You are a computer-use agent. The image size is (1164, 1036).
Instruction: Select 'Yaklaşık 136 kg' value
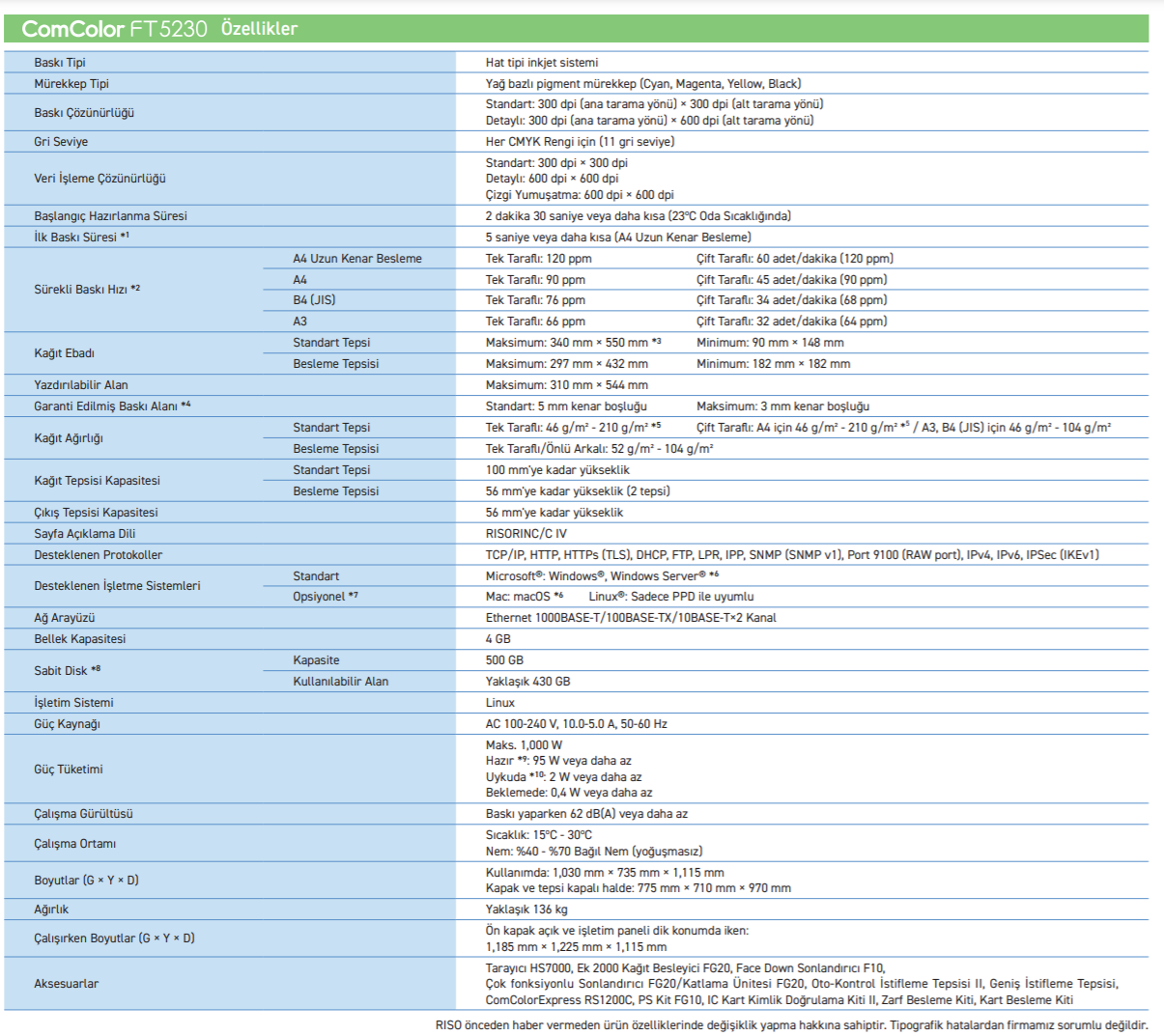tap(526, 910)
